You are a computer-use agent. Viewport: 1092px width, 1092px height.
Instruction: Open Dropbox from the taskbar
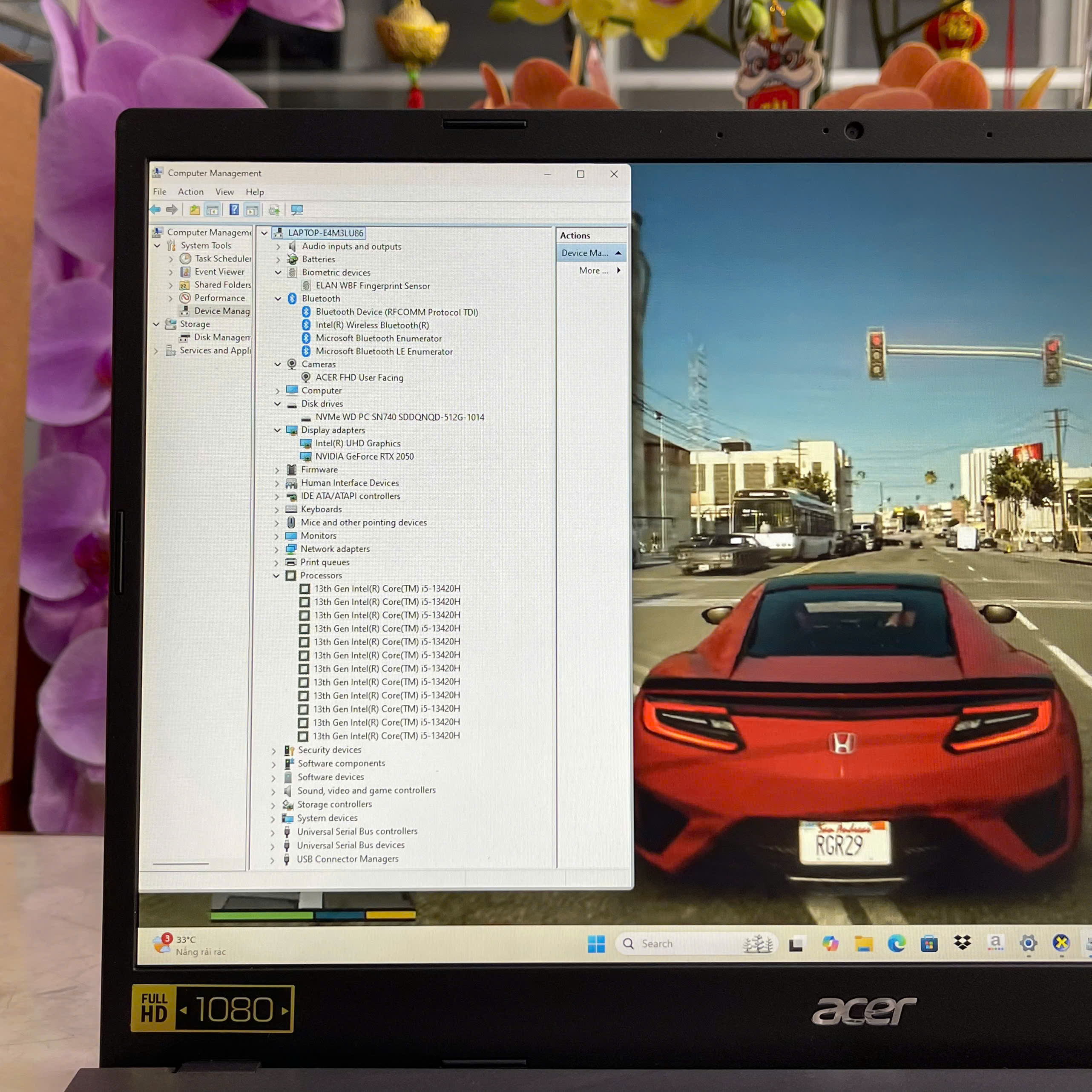point(962,942)
